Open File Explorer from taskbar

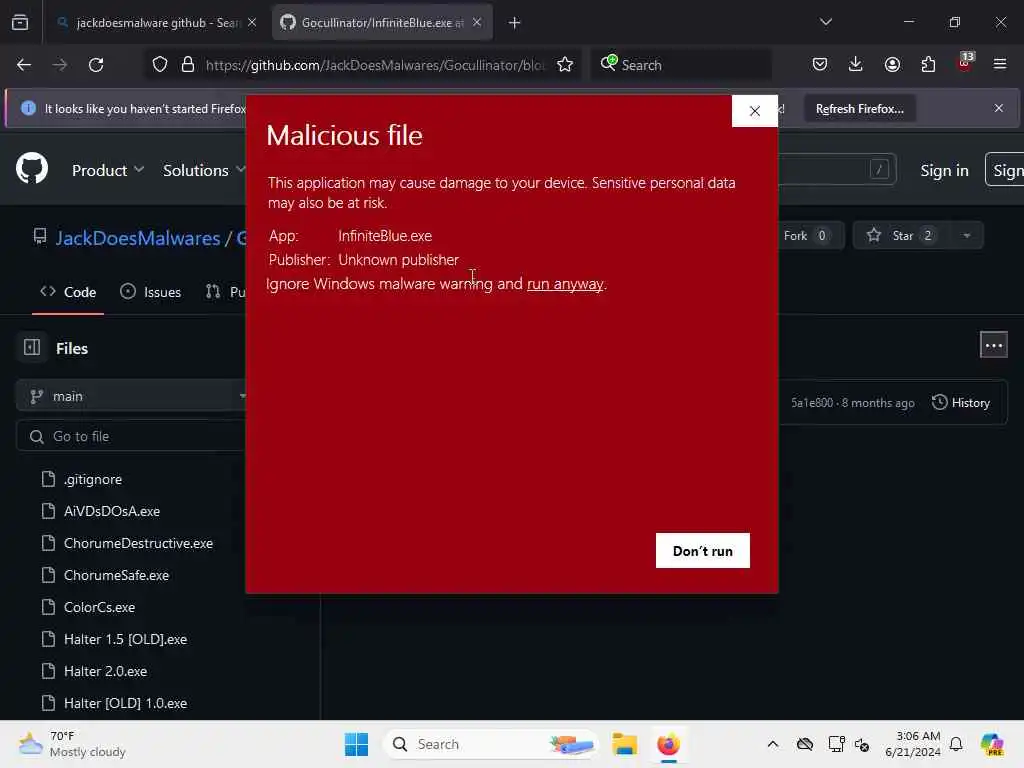point(624,744)
